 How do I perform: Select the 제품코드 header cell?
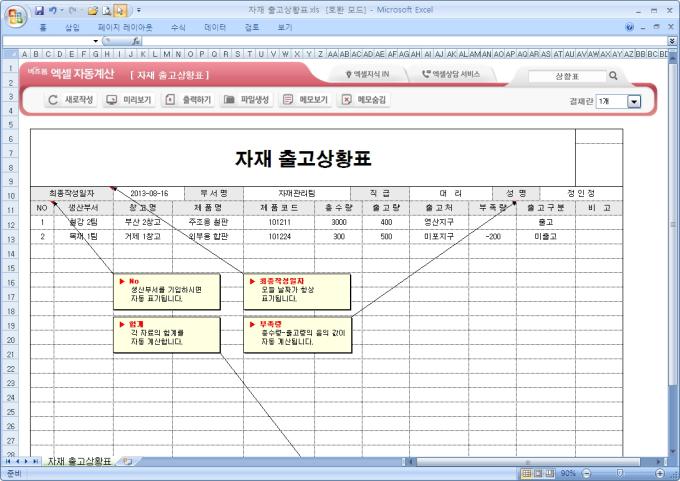click(x=279, y=208)
